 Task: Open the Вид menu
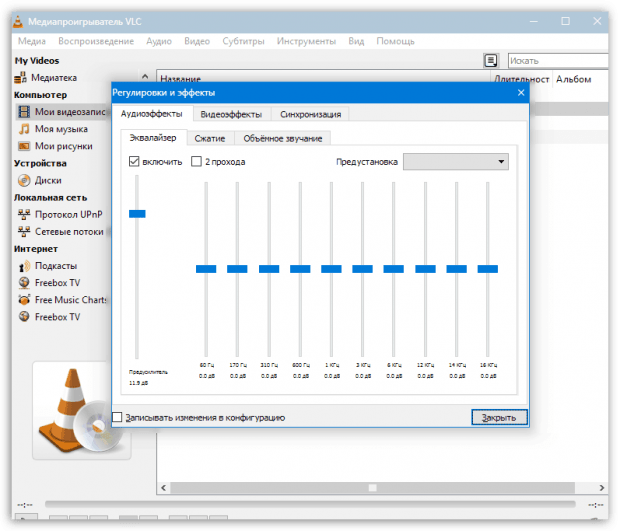pos(356,41)
